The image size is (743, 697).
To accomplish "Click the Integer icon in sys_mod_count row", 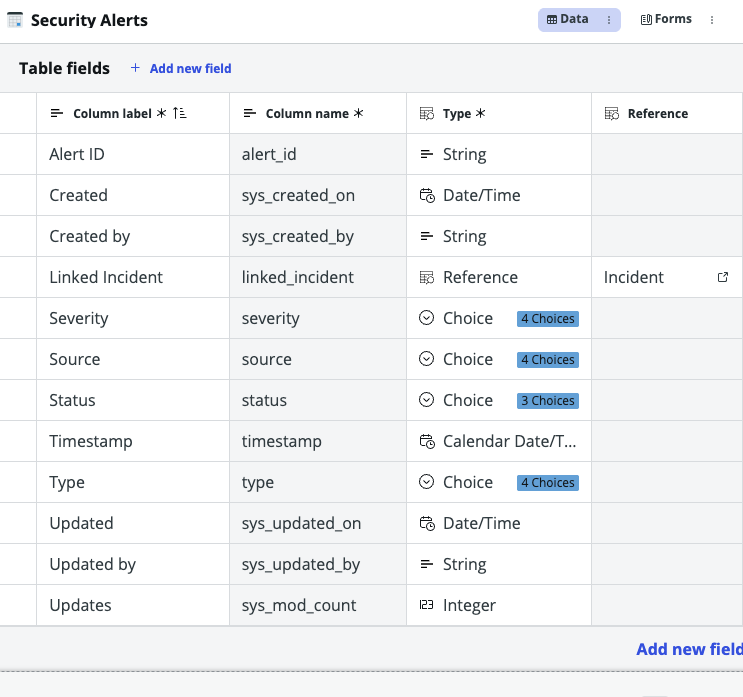I will tap(426, 605).
